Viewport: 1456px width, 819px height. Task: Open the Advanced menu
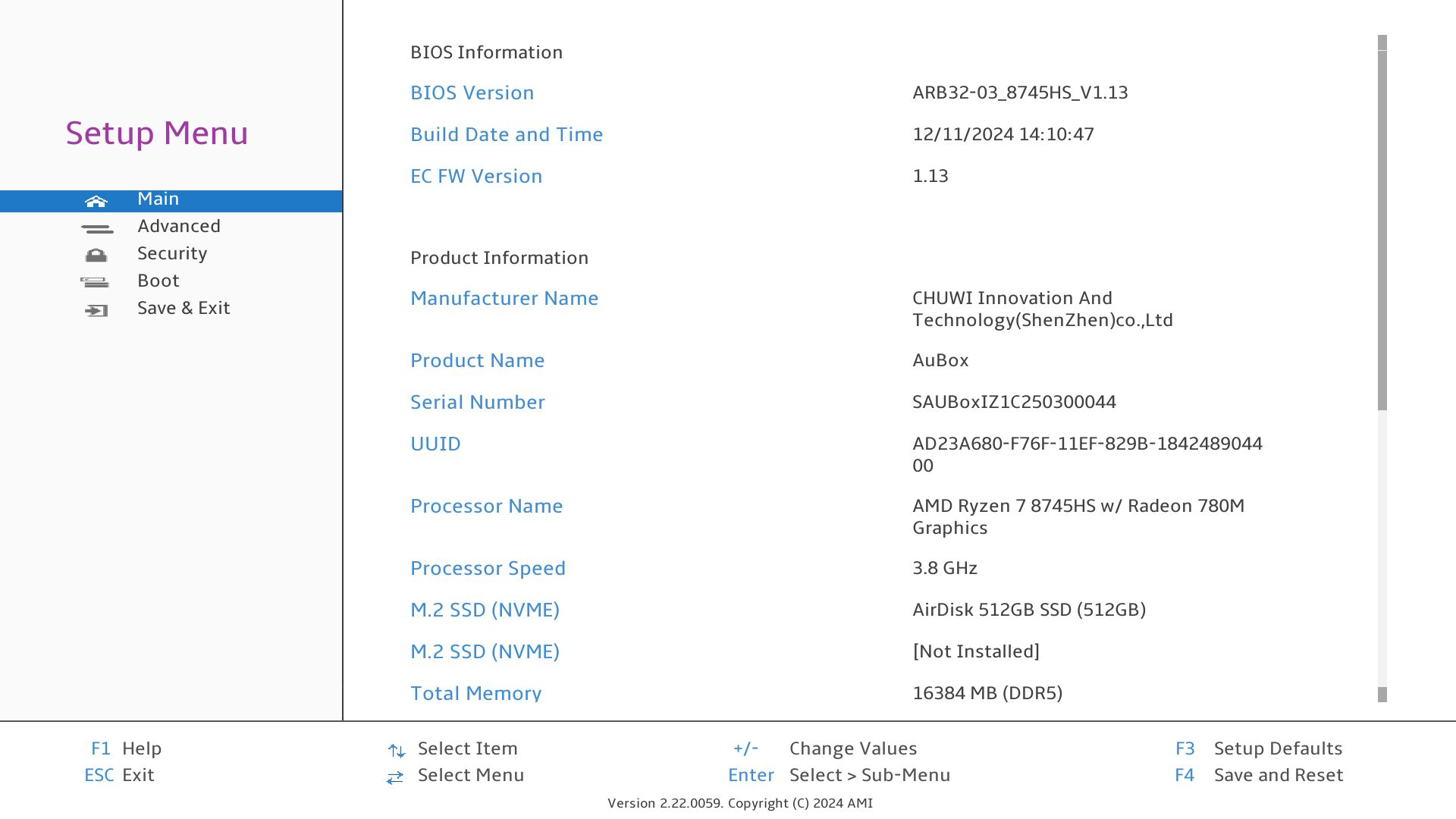pos(178,226)
